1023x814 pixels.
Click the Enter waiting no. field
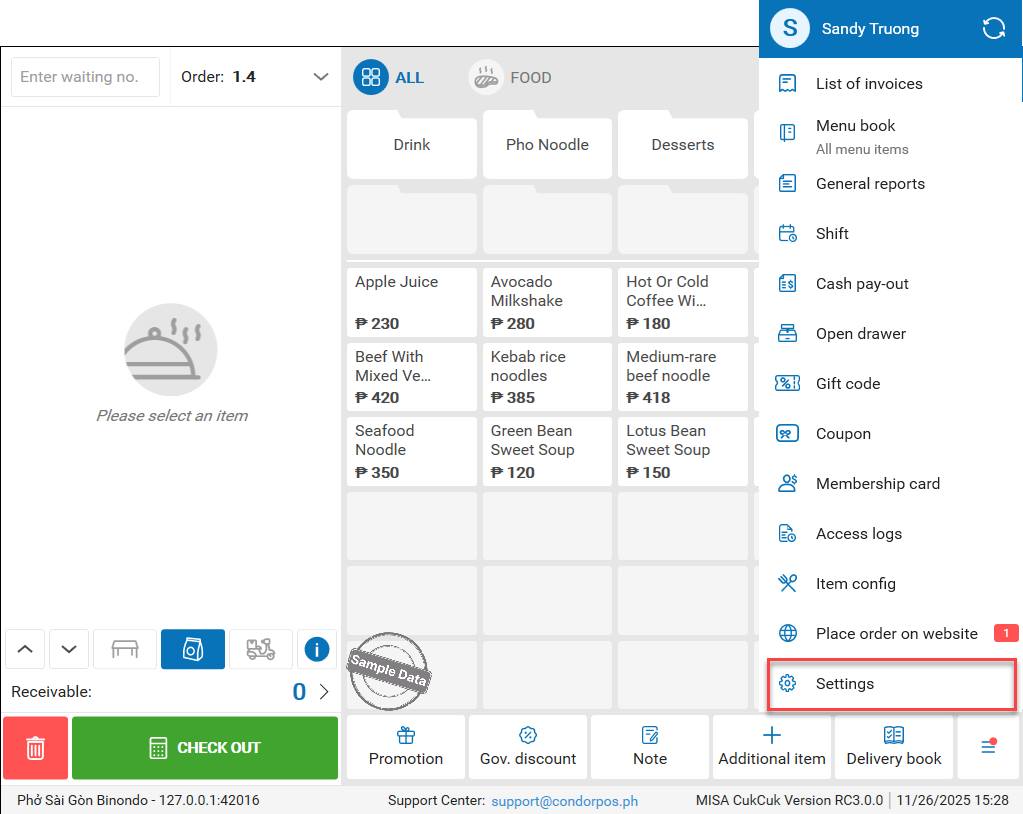tap(85, 77)
